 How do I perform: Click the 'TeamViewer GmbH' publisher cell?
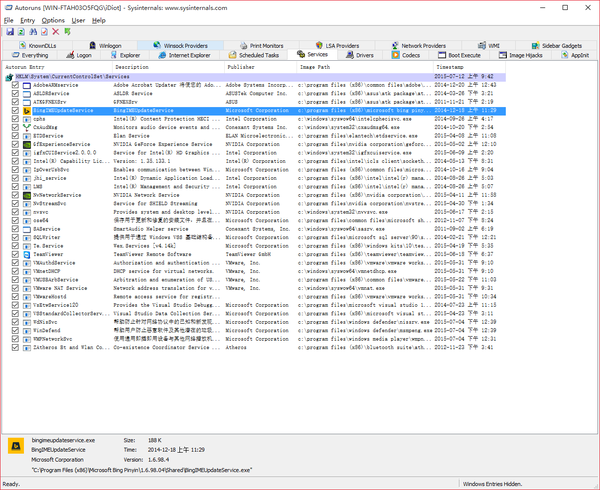click(x=247, y=254)
